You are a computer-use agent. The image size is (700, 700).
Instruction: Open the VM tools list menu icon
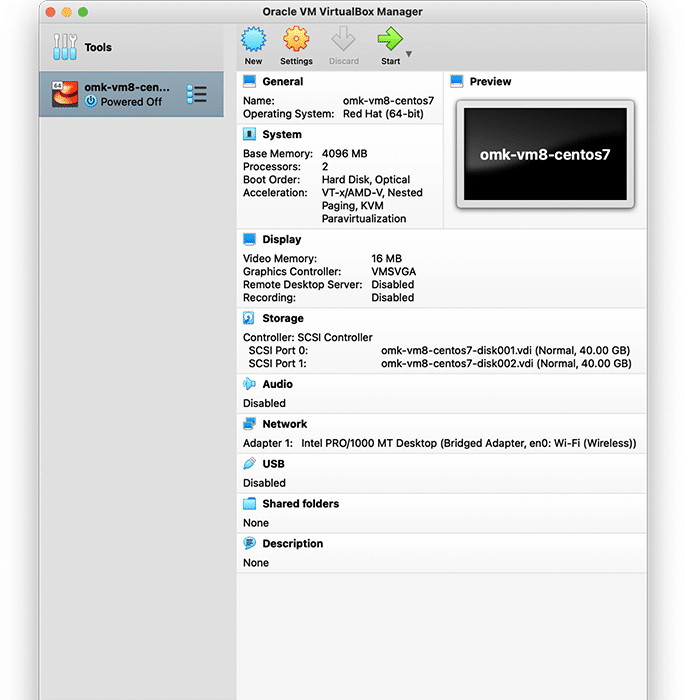pyautogui.click(x=196, y=94)
